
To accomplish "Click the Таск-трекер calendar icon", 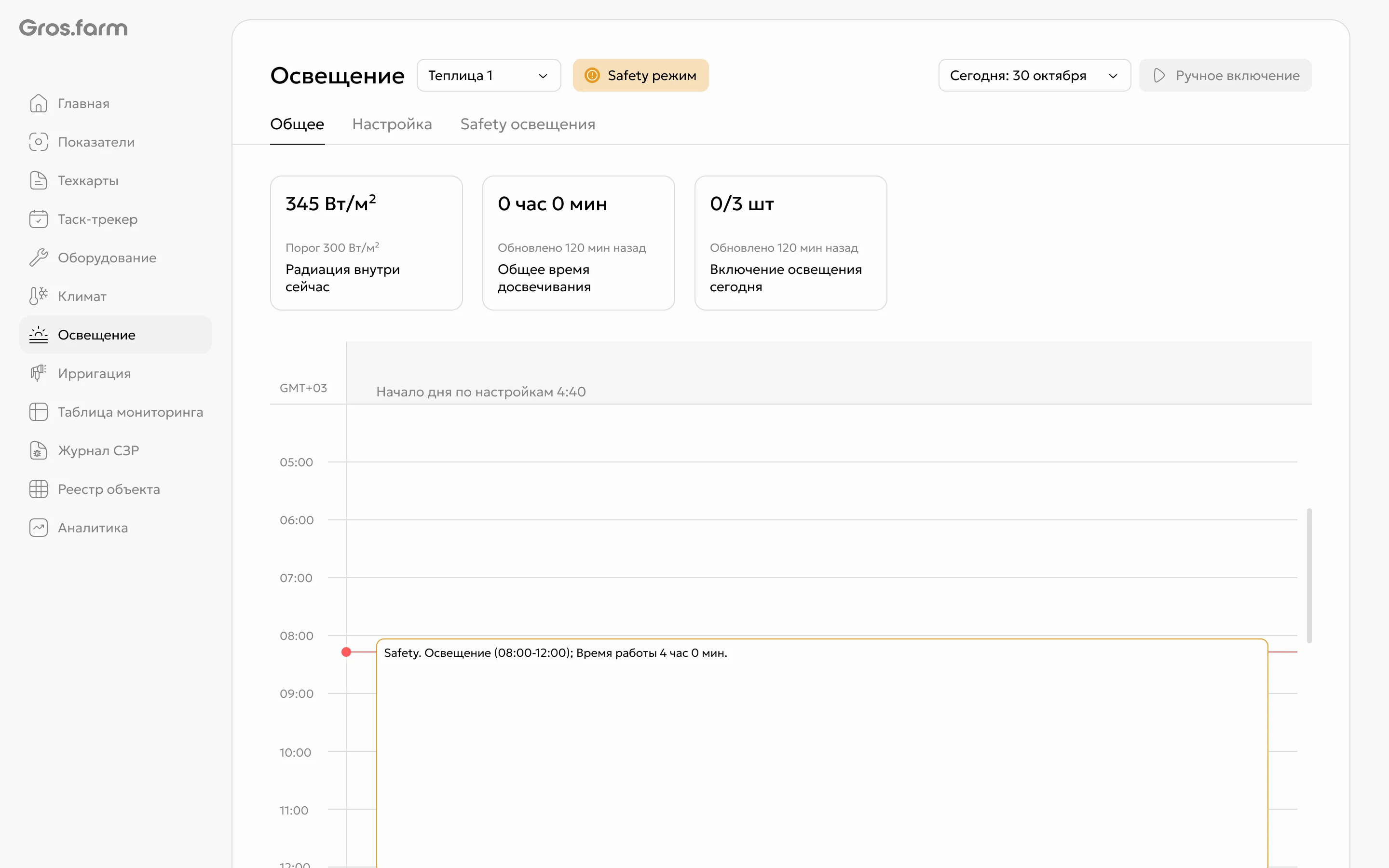I will point(39,219).
